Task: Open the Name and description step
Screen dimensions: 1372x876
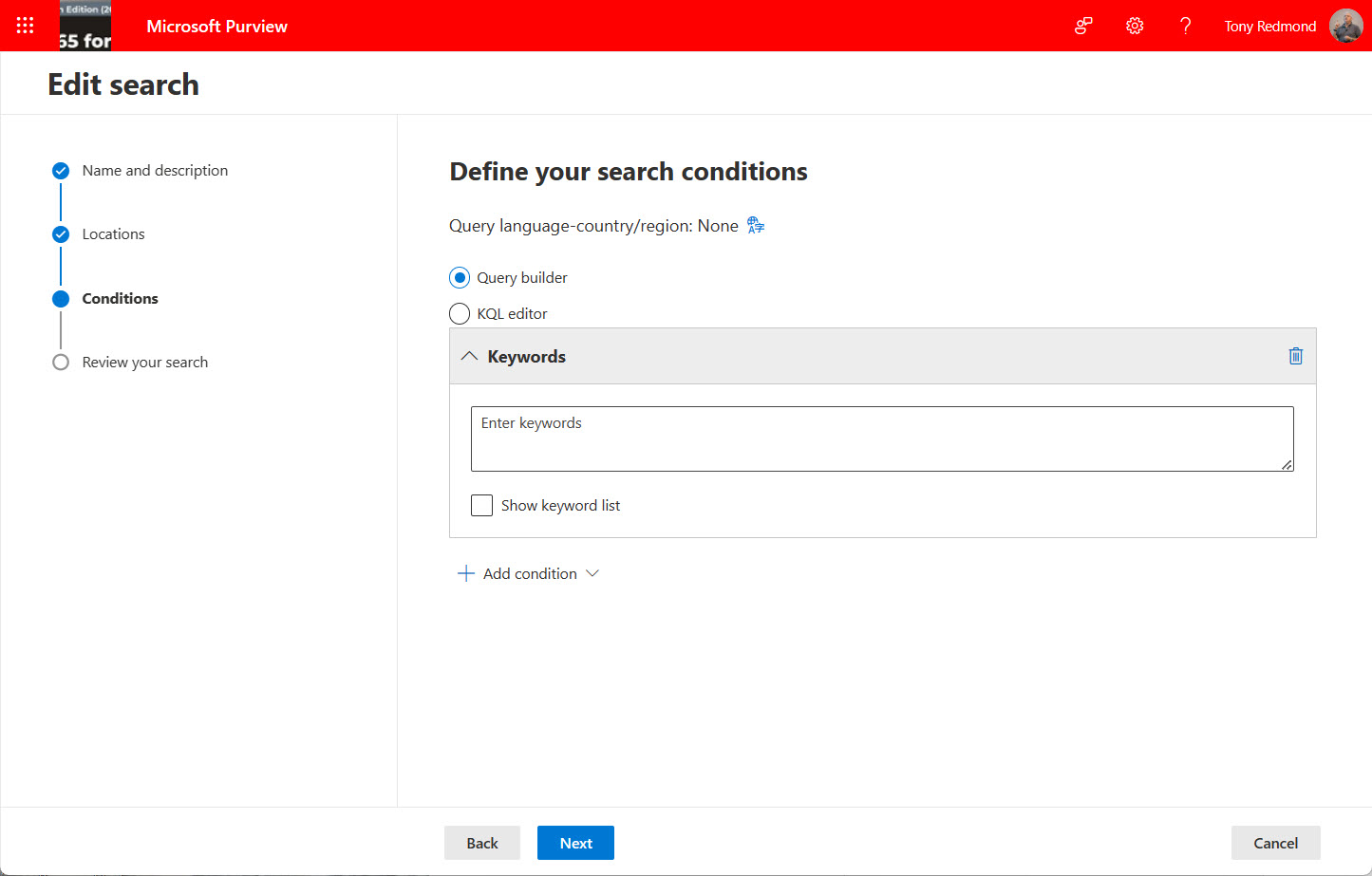Action: pos(155,170)
